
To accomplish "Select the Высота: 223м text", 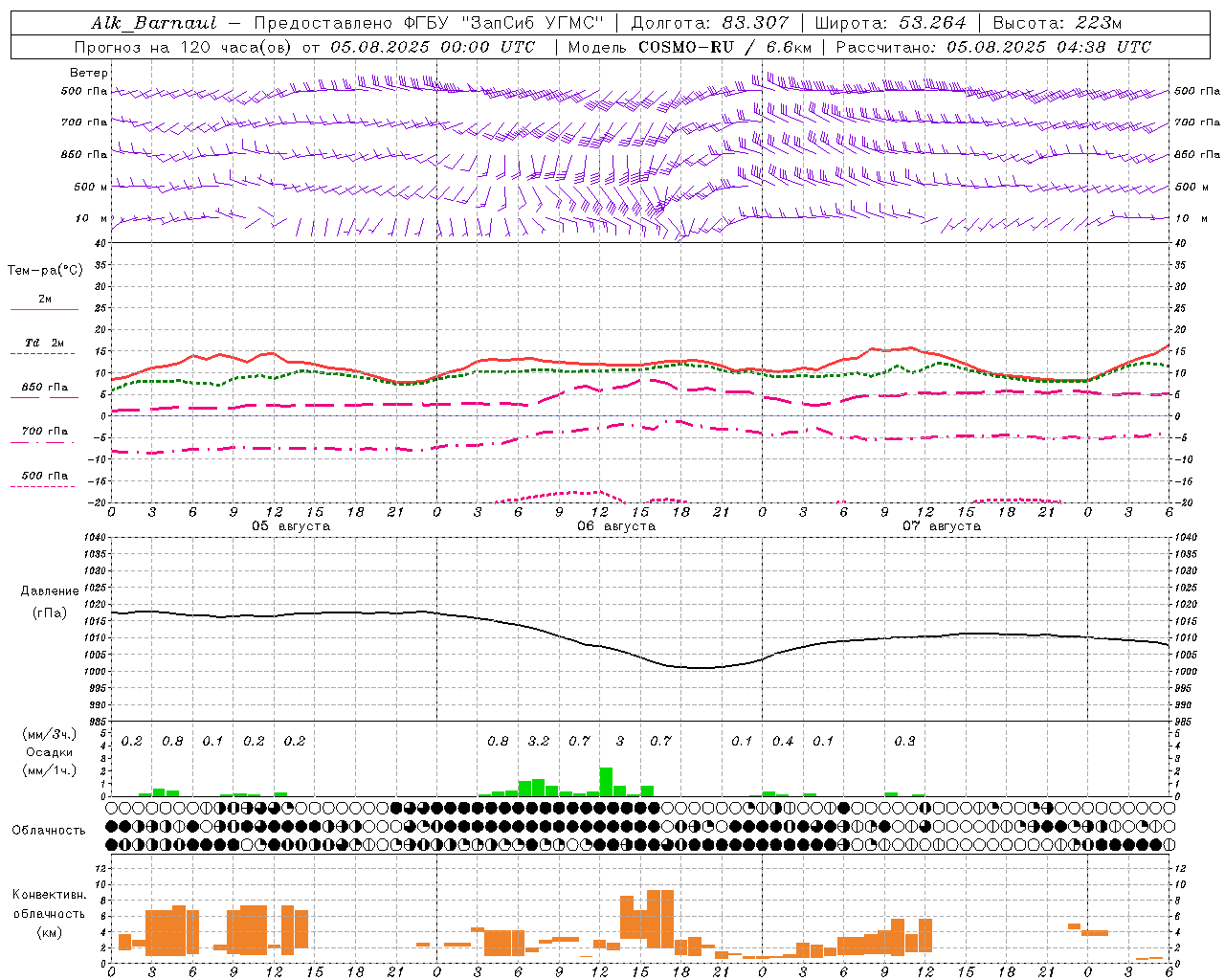I will coord(1057,23).
